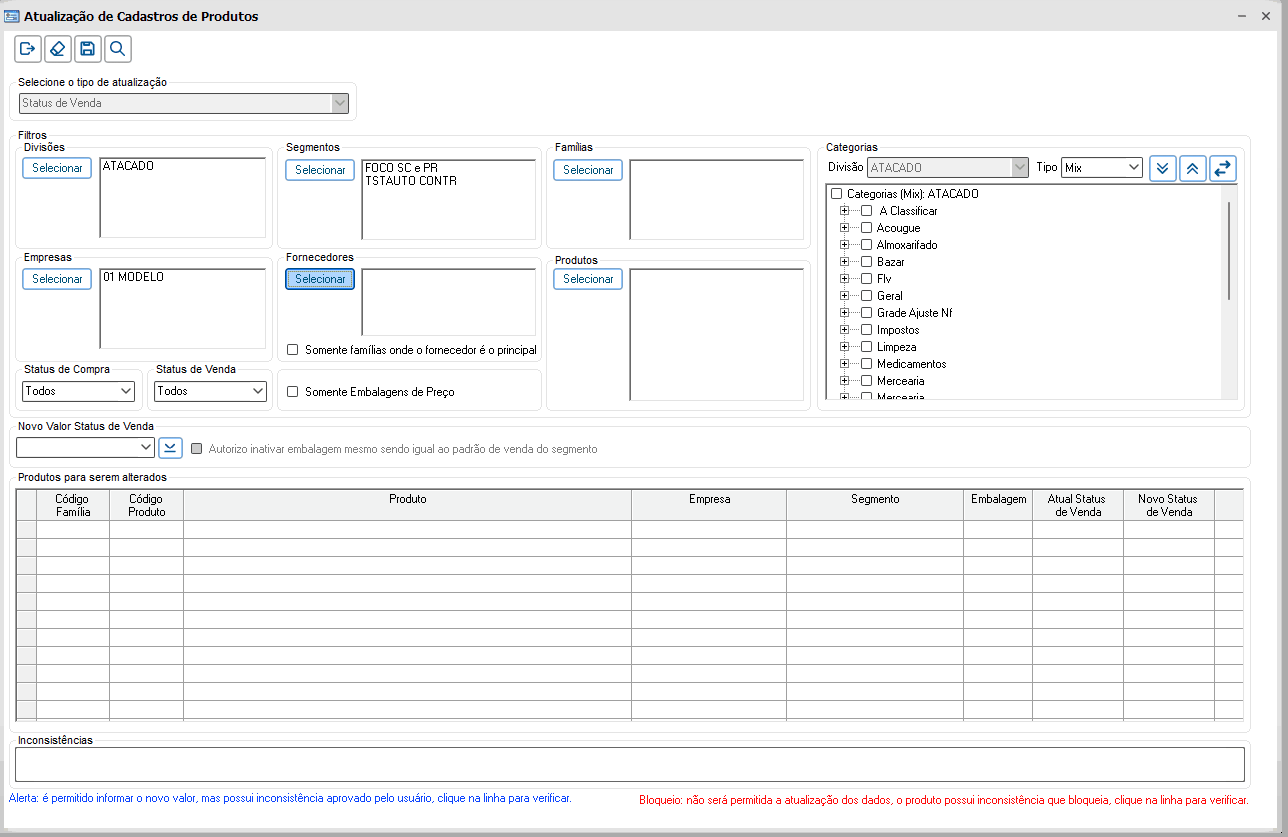This screenshot has height=837, width=1288.
Task: Click Selecionar button under Segmentos
Action: tap(320, 170)
